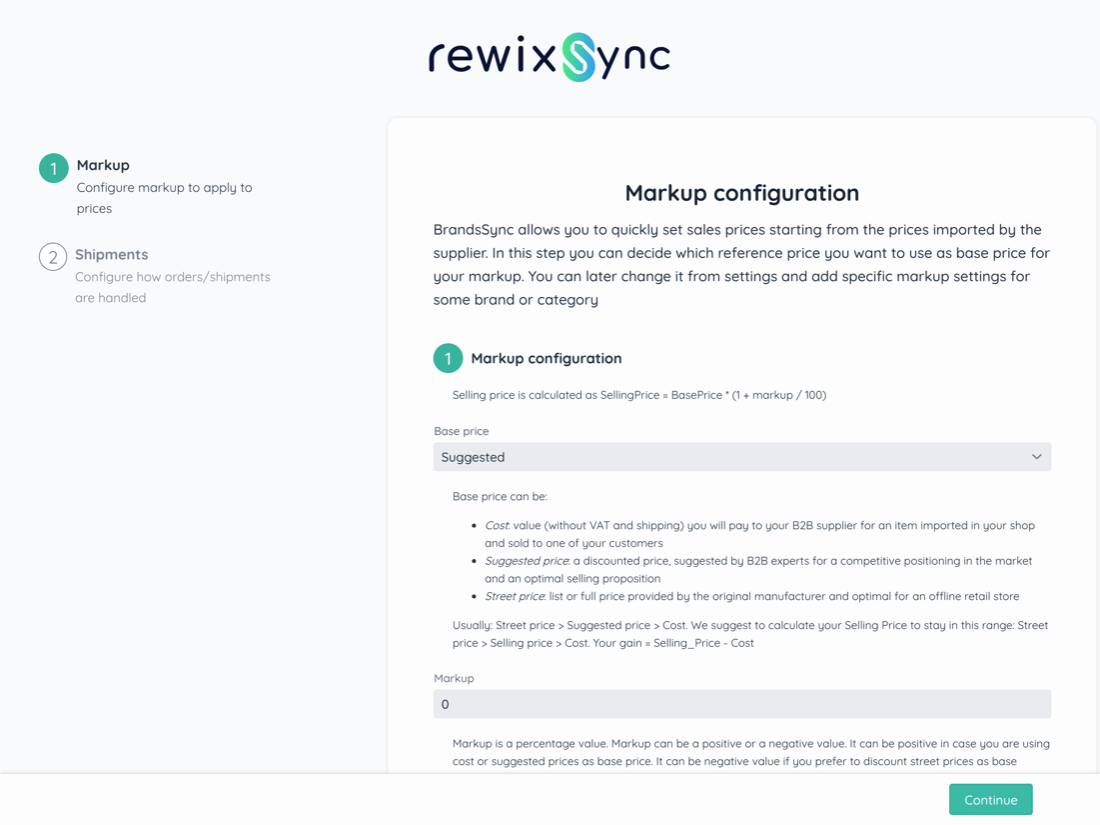Expand the Base price chevron arrow
Image resolution: width=1100 pixels, height=825 pixels.
tap(1036, 457)
